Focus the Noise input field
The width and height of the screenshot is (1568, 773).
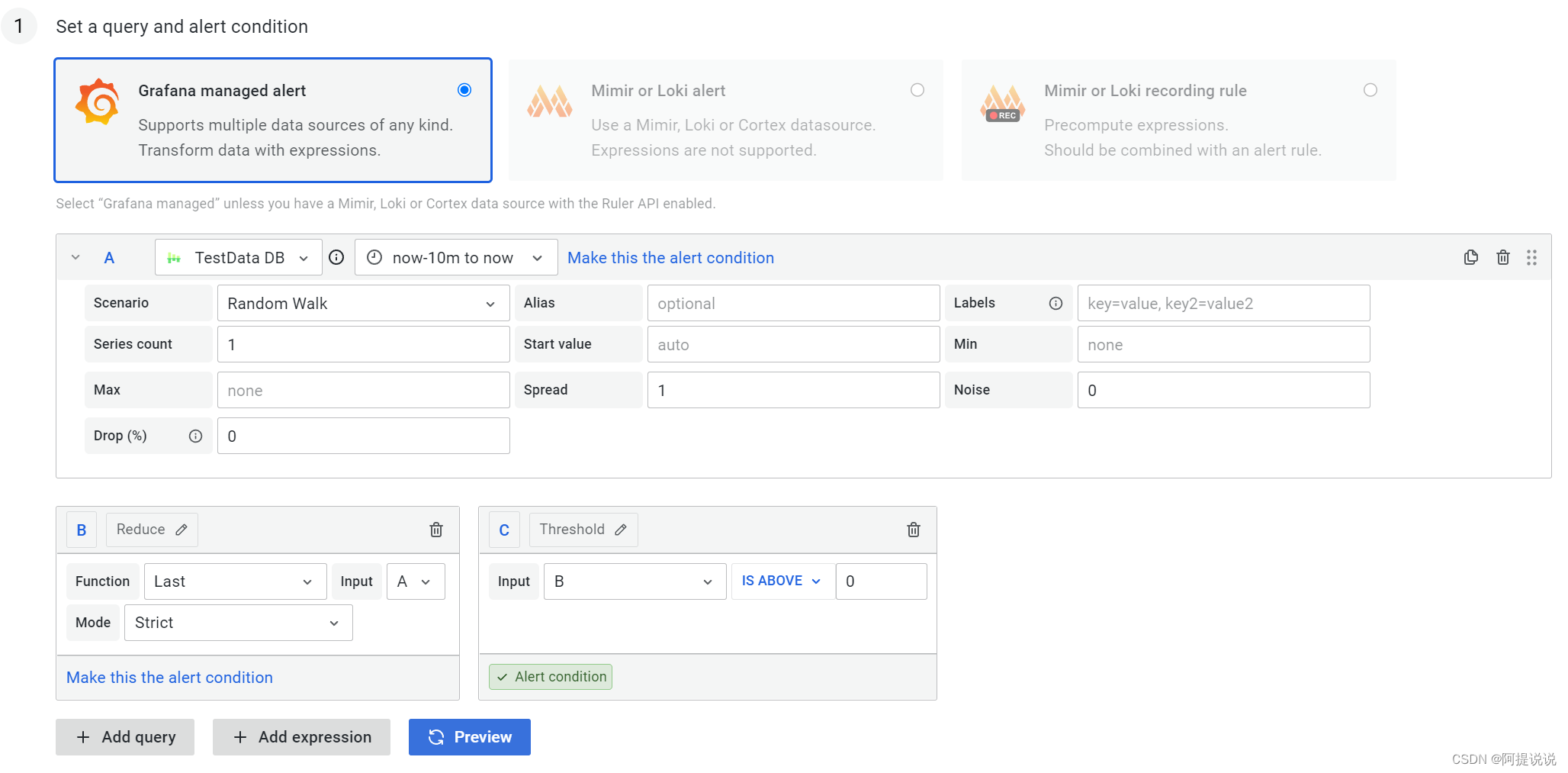pos(1223,390)
